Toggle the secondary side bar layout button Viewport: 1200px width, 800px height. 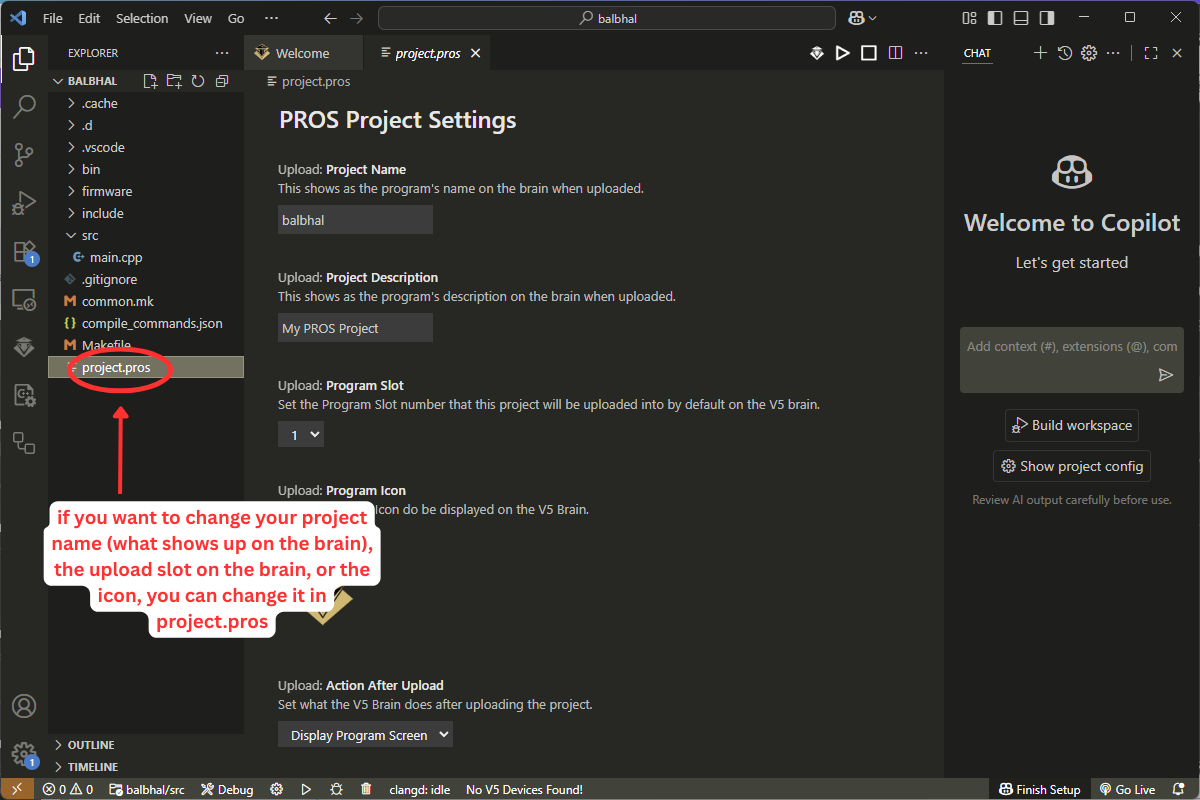(x=1047, y=18)
